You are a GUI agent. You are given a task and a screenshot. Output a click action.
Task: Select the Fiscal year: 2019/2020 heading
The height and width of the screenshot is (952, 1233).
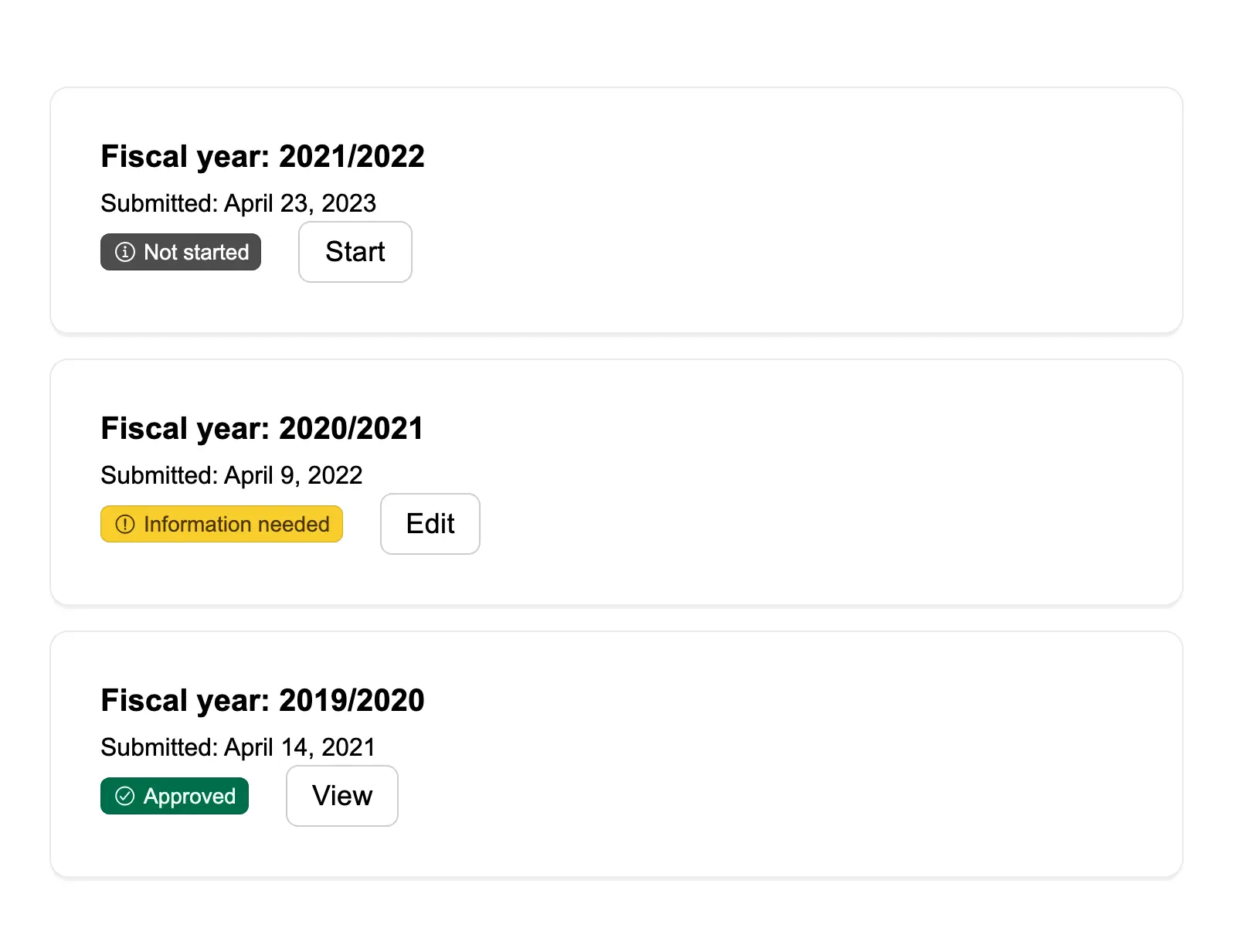[x=263, y=700]
